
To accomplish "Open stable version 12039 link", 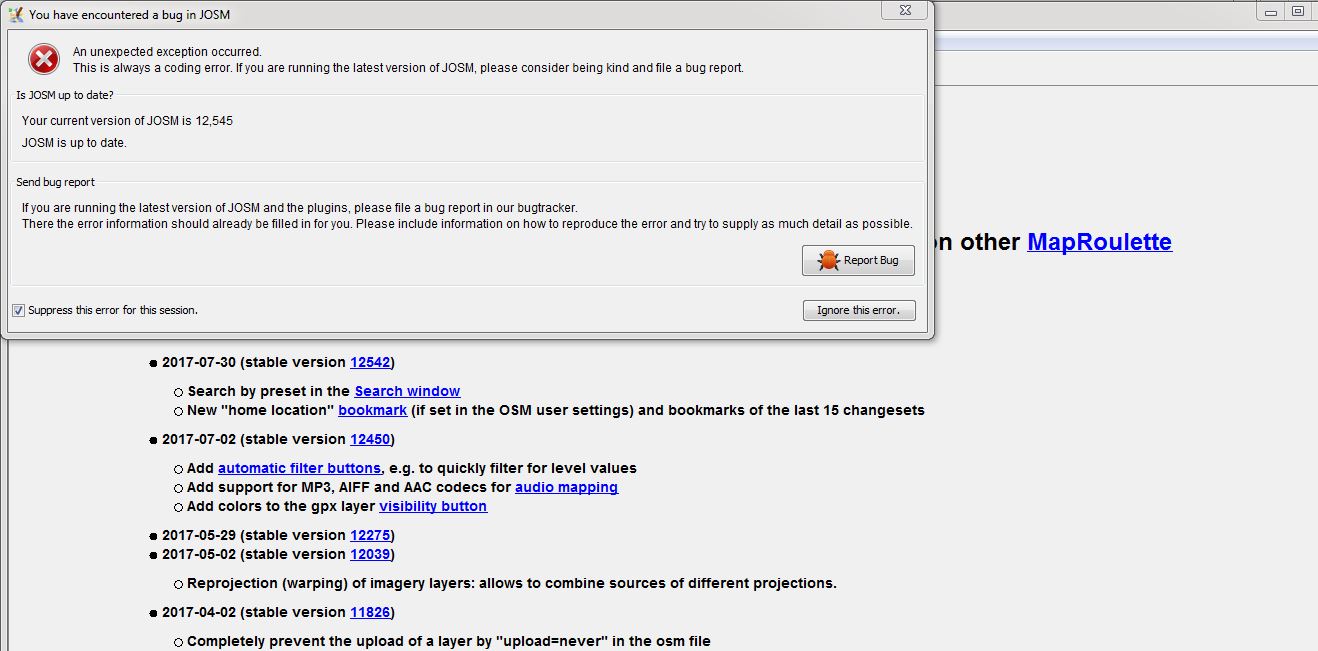I will [x=370, y=555].
